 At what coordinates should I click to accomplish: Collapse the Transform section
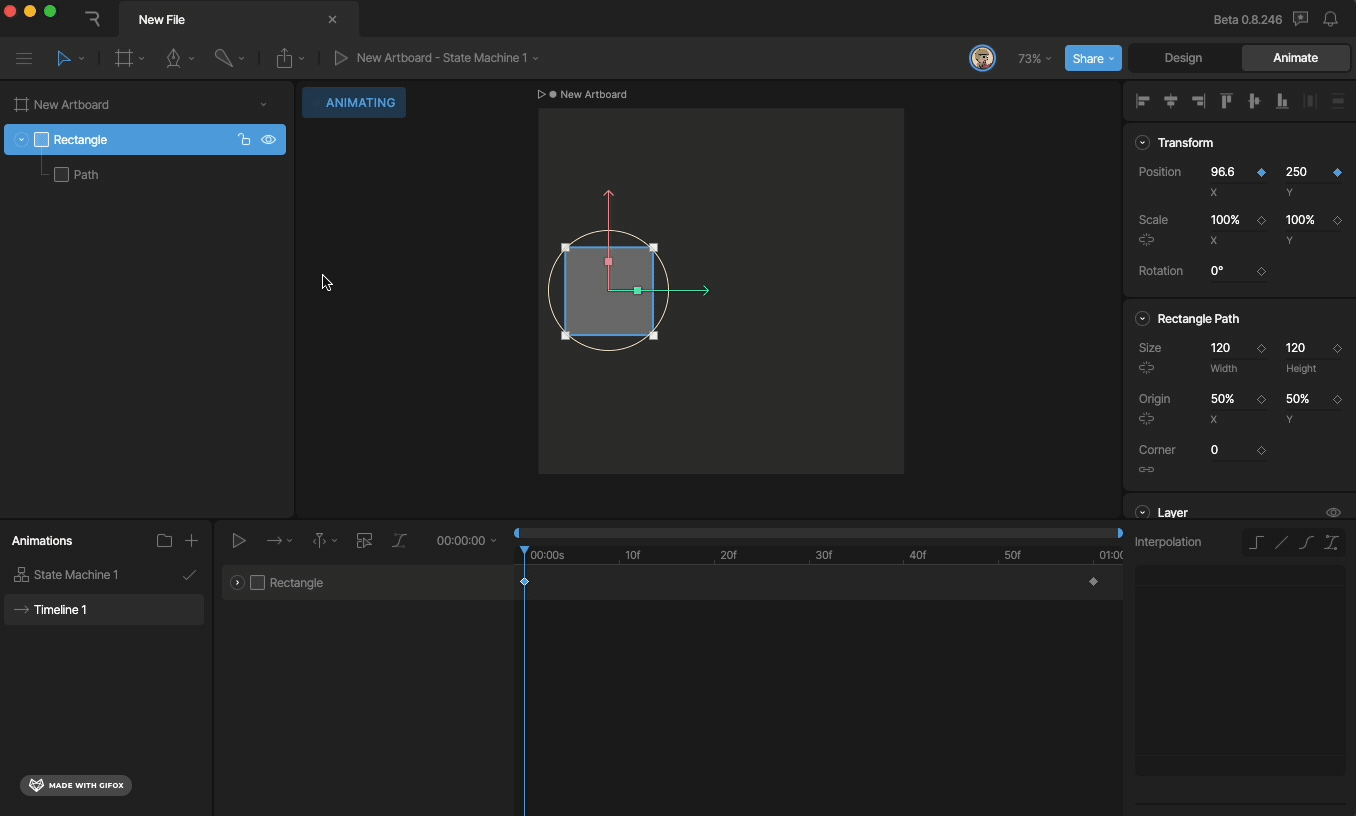[x=1143, y=143]
